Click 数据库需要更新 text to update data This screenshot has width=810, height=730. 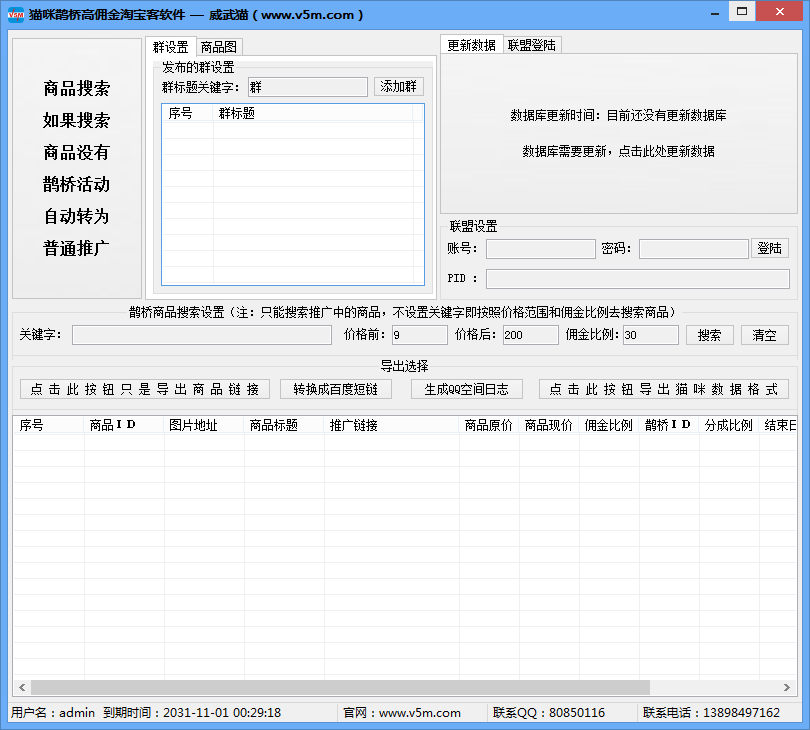(x=618, y=152)
